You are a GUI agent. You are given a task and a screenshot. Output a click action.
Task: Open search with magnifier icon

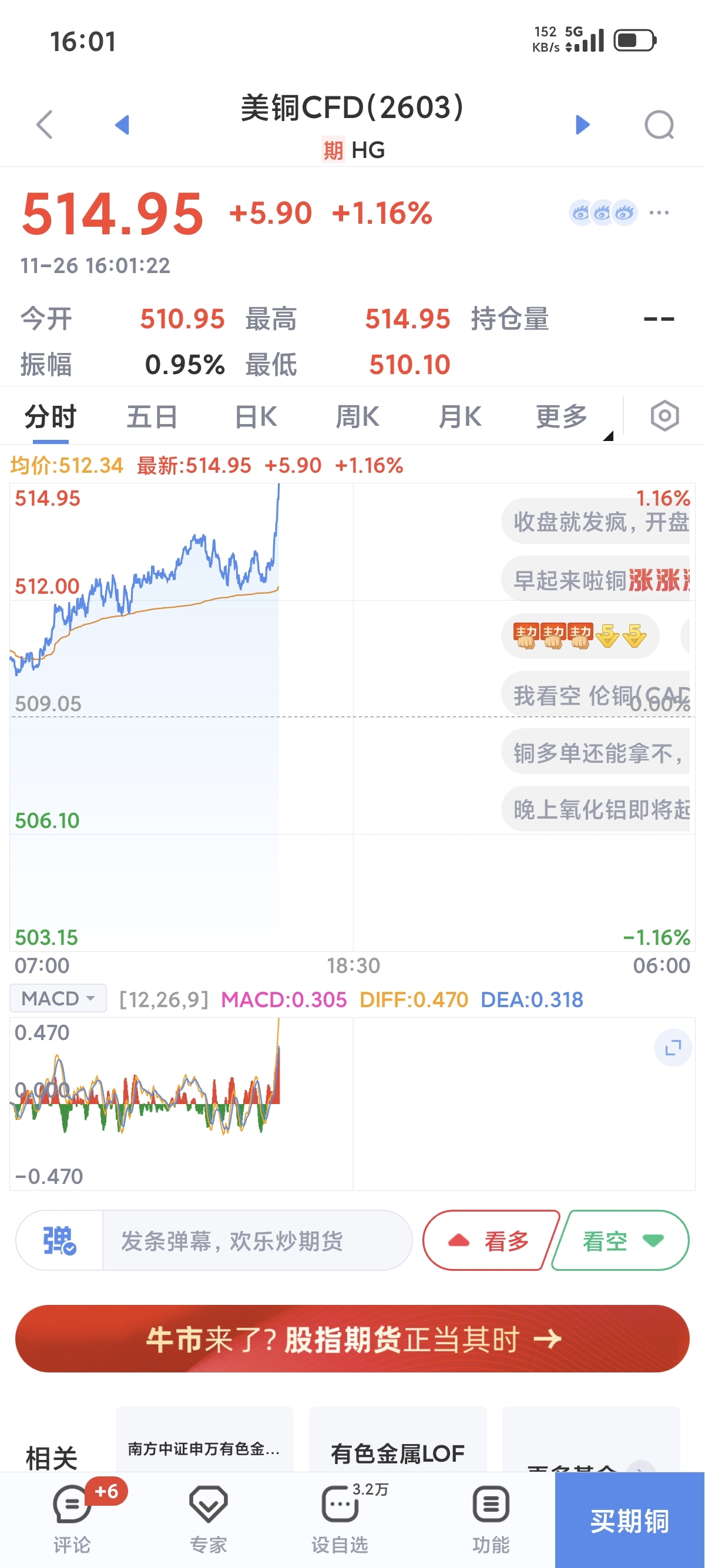point(659,125)
